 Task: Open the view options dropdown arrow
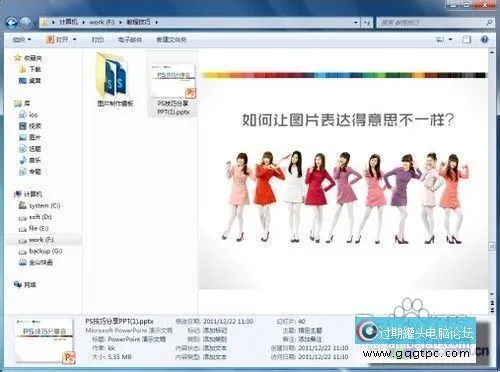(450, 40)
